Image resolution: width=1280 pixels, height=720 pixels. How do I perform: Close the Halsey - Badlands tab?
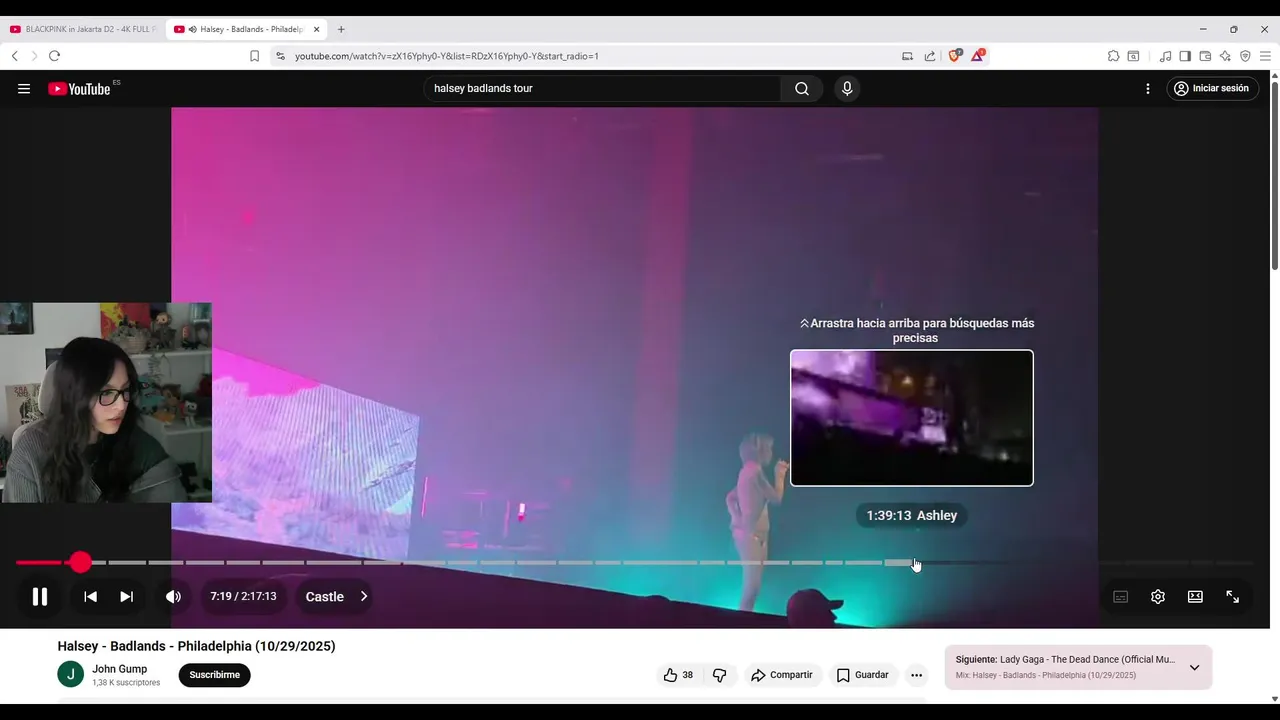click(316, 29)
